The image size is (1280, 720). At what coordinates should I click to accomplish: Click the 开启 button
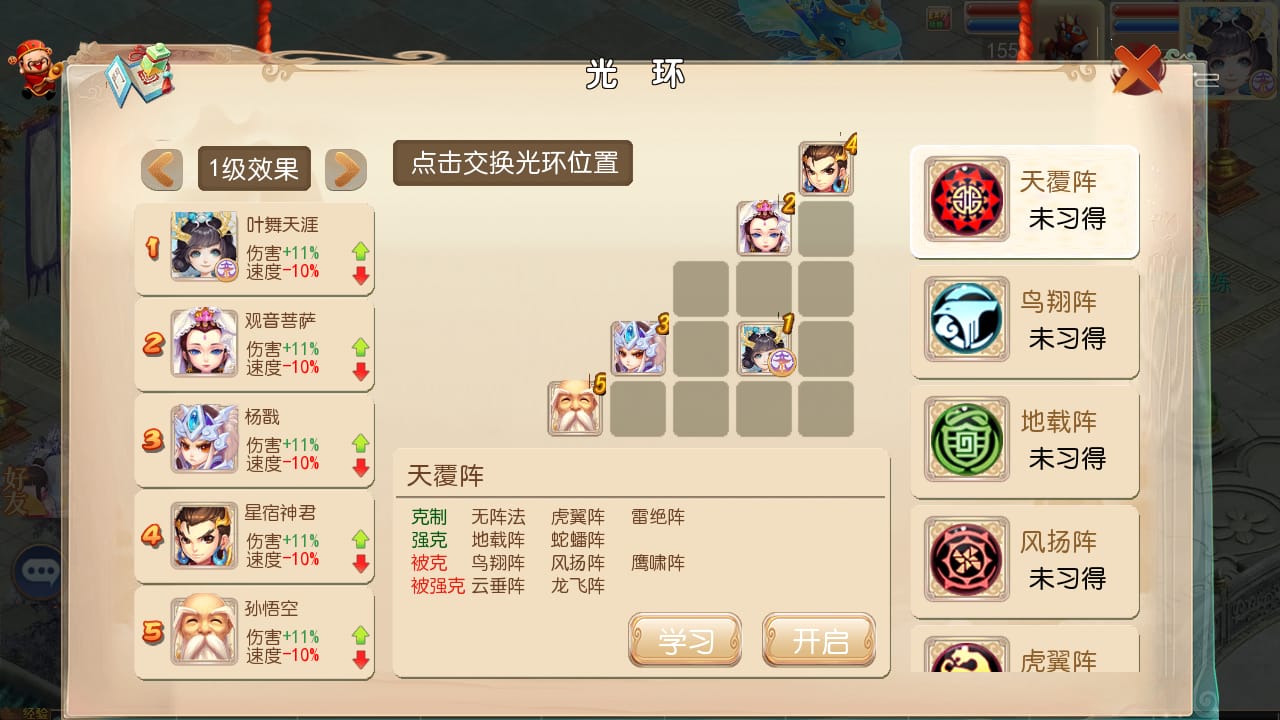click(x=819, y=640)
